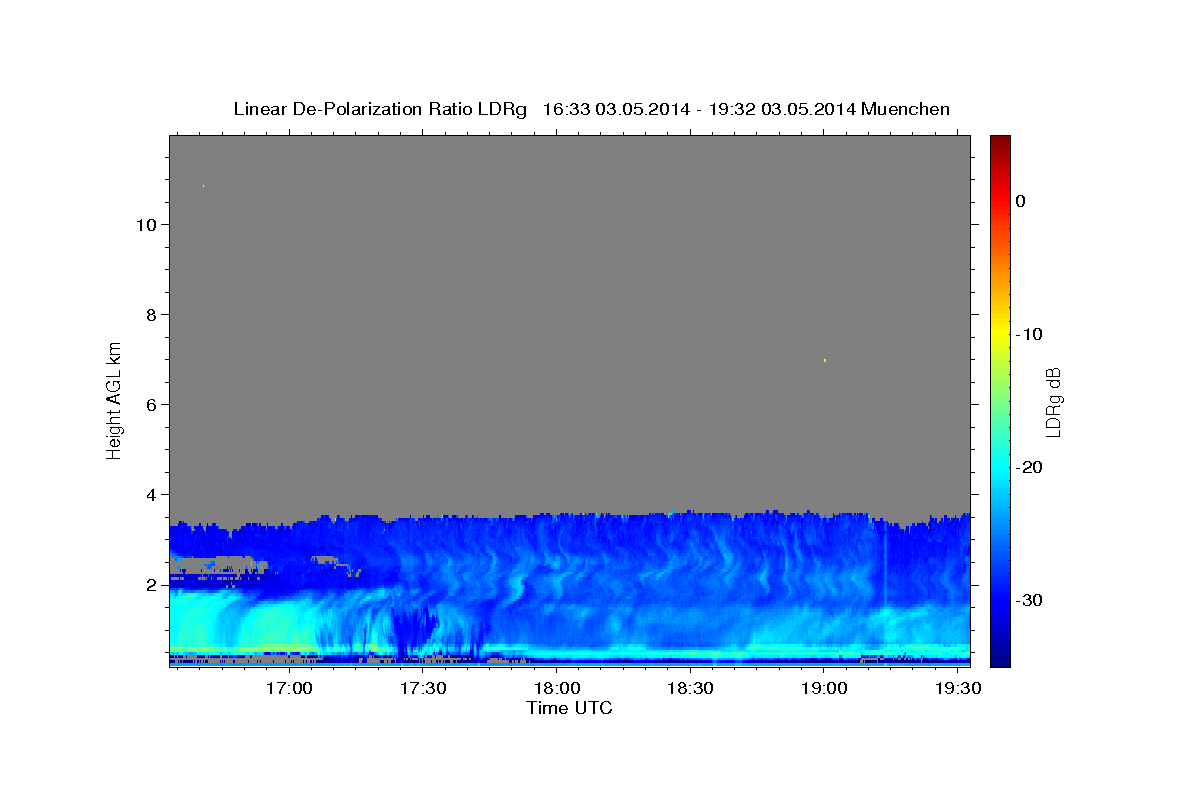Click the plot title 'Linear De-Polarization Ratio LDRg'
Screen dimensions: 1200x800
click(380, 109)
